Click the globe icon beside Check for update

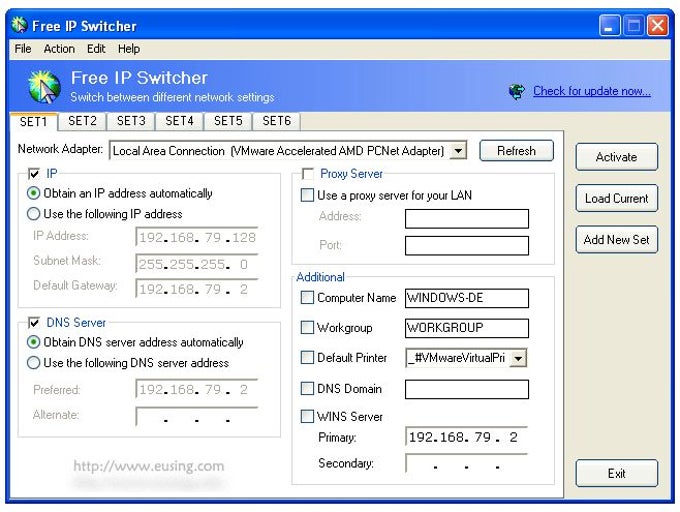coord(517,91)
